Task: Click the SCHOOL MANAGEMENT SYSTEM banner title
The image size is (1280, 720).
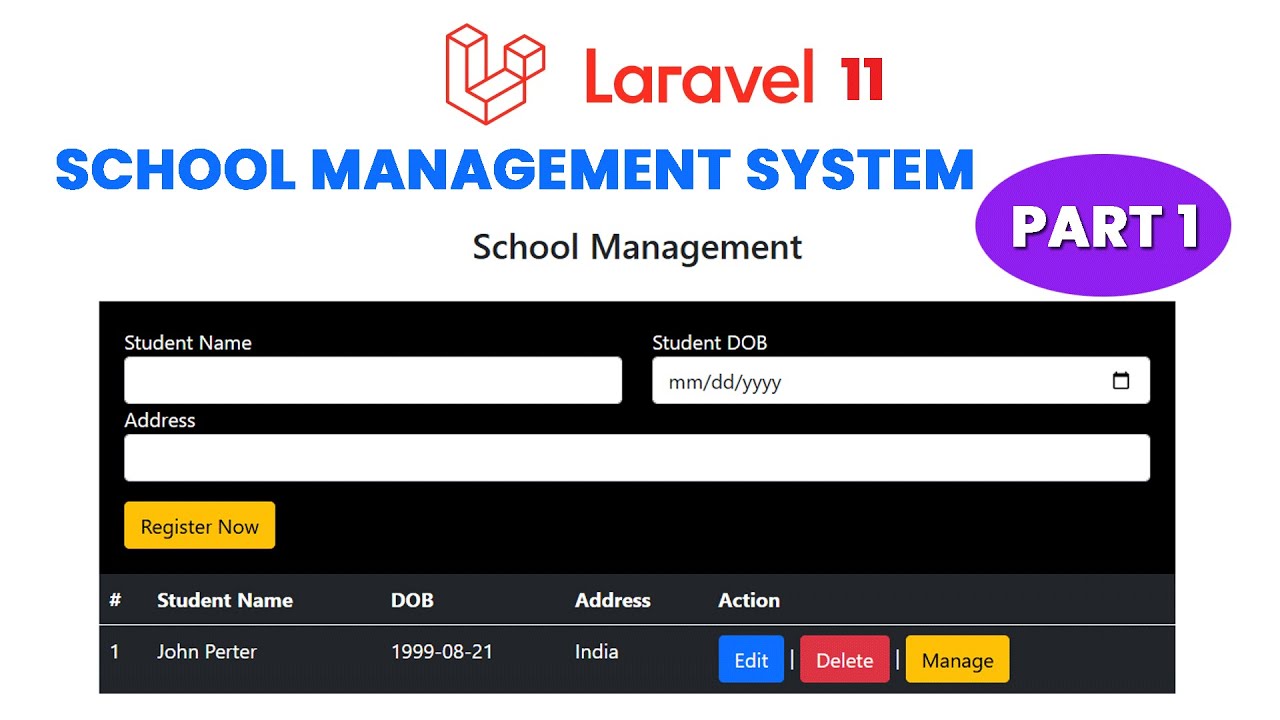Action: (x=515, y=169)
